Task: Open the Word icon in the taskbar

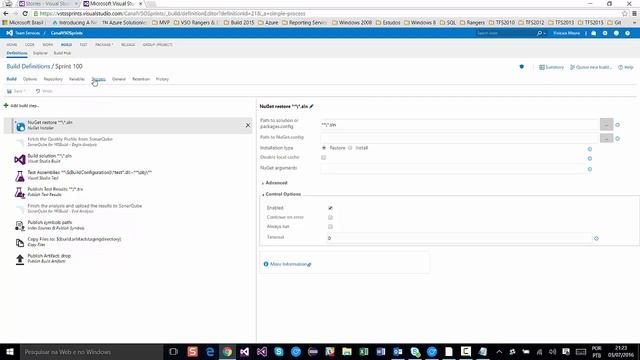Action: tap(380, 351)
